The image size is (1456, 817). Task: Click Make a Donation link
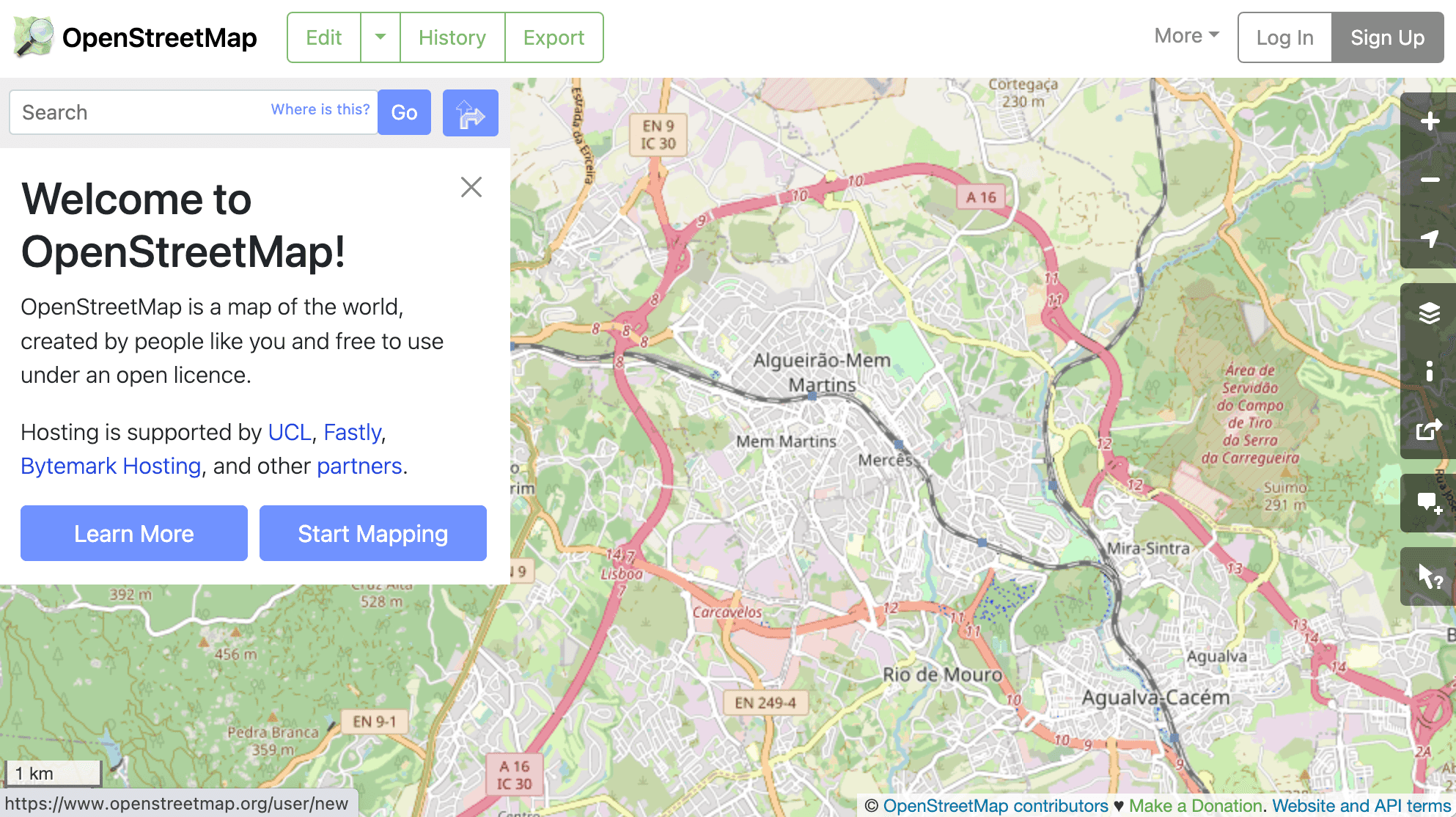(x=1196, y=805)
